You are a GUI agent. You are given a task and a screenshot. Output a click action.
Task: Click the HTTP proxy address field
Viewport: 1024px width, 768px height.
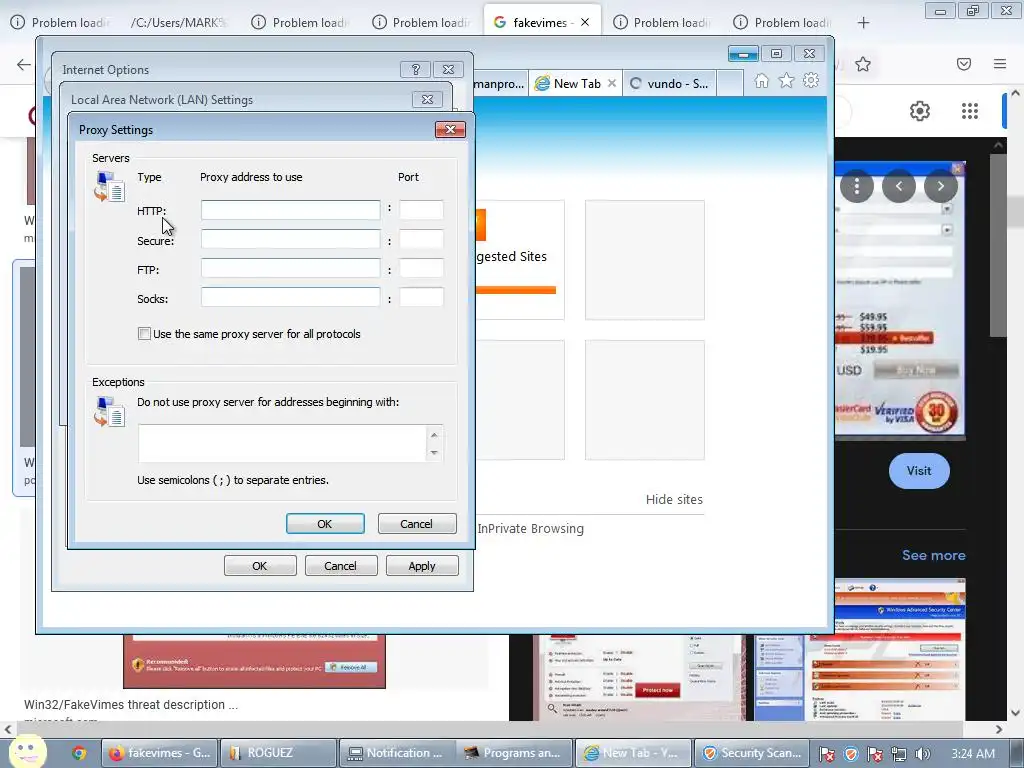tap(291, 210)
